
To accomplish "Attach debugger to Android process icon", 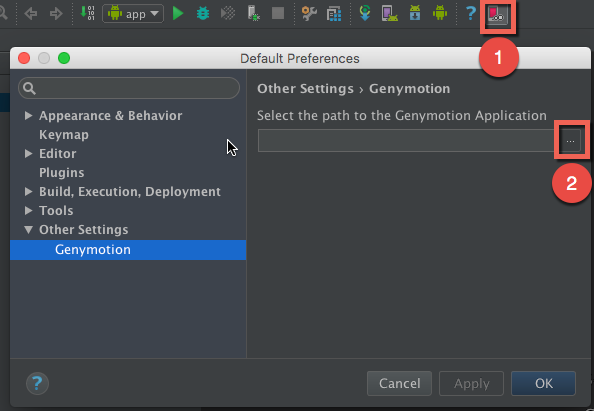I will [x=253, y=13].
